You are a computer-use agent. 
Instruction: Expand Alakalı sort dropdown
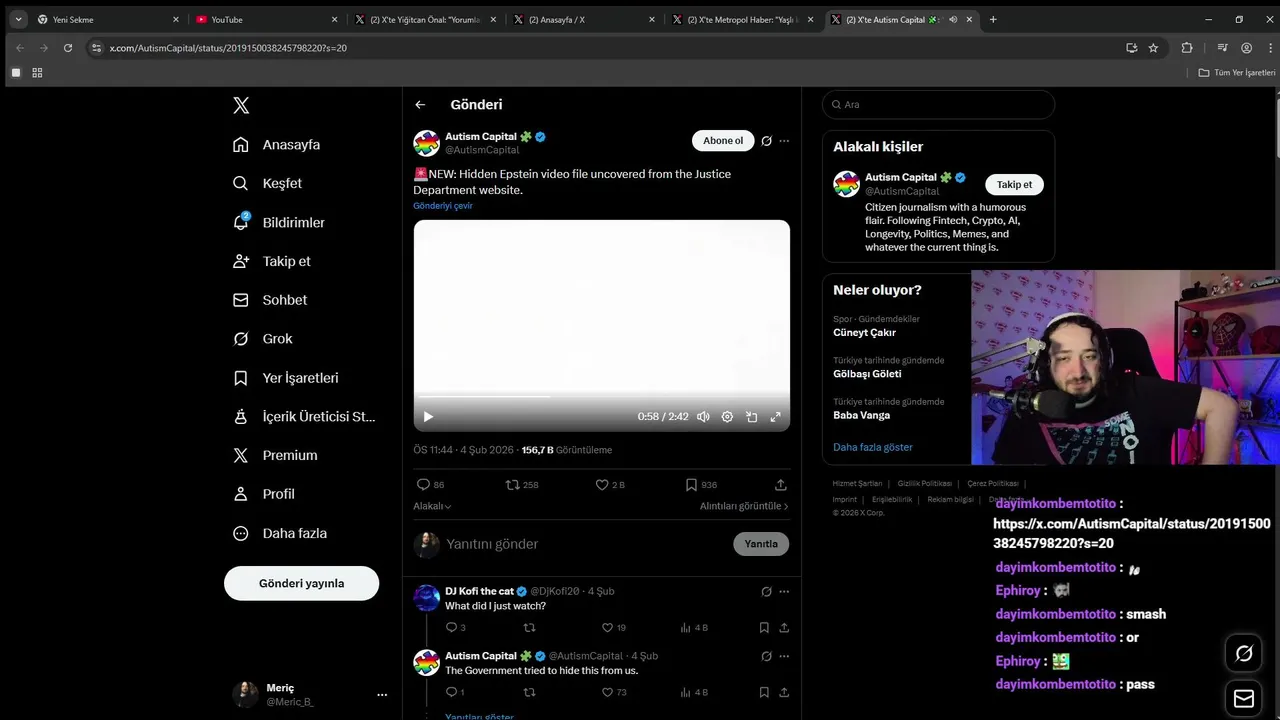pyautogui.click(x=432, y=506)
